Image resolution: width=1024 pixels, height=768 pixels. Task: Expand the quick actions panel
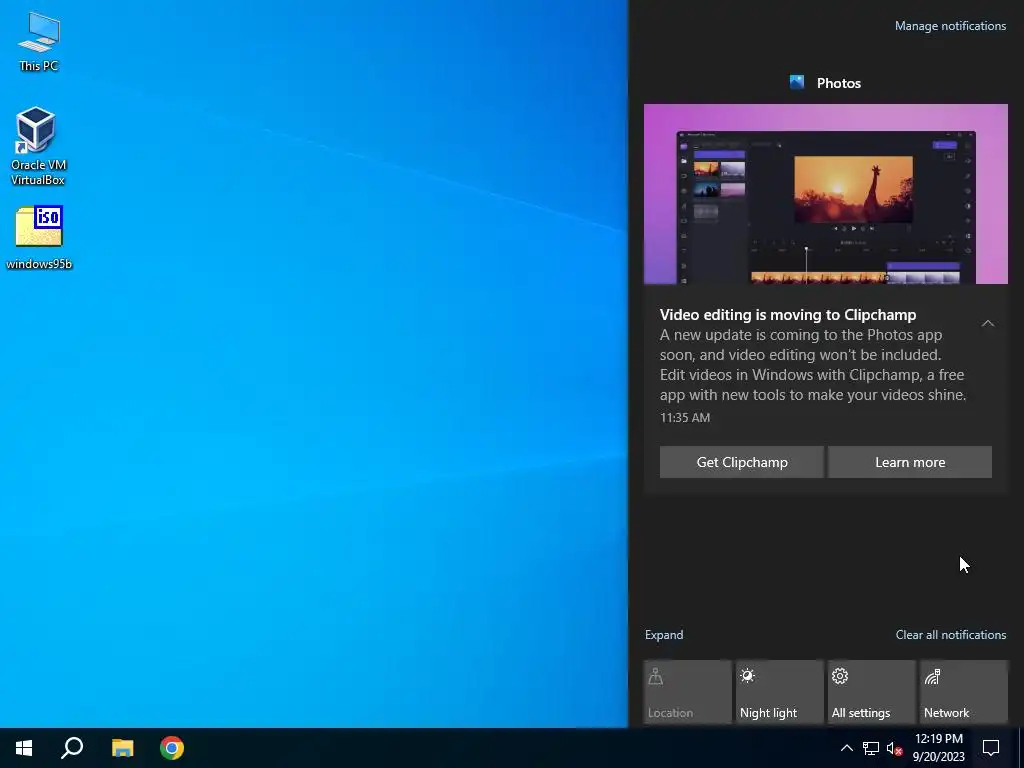tap(664, 635)
